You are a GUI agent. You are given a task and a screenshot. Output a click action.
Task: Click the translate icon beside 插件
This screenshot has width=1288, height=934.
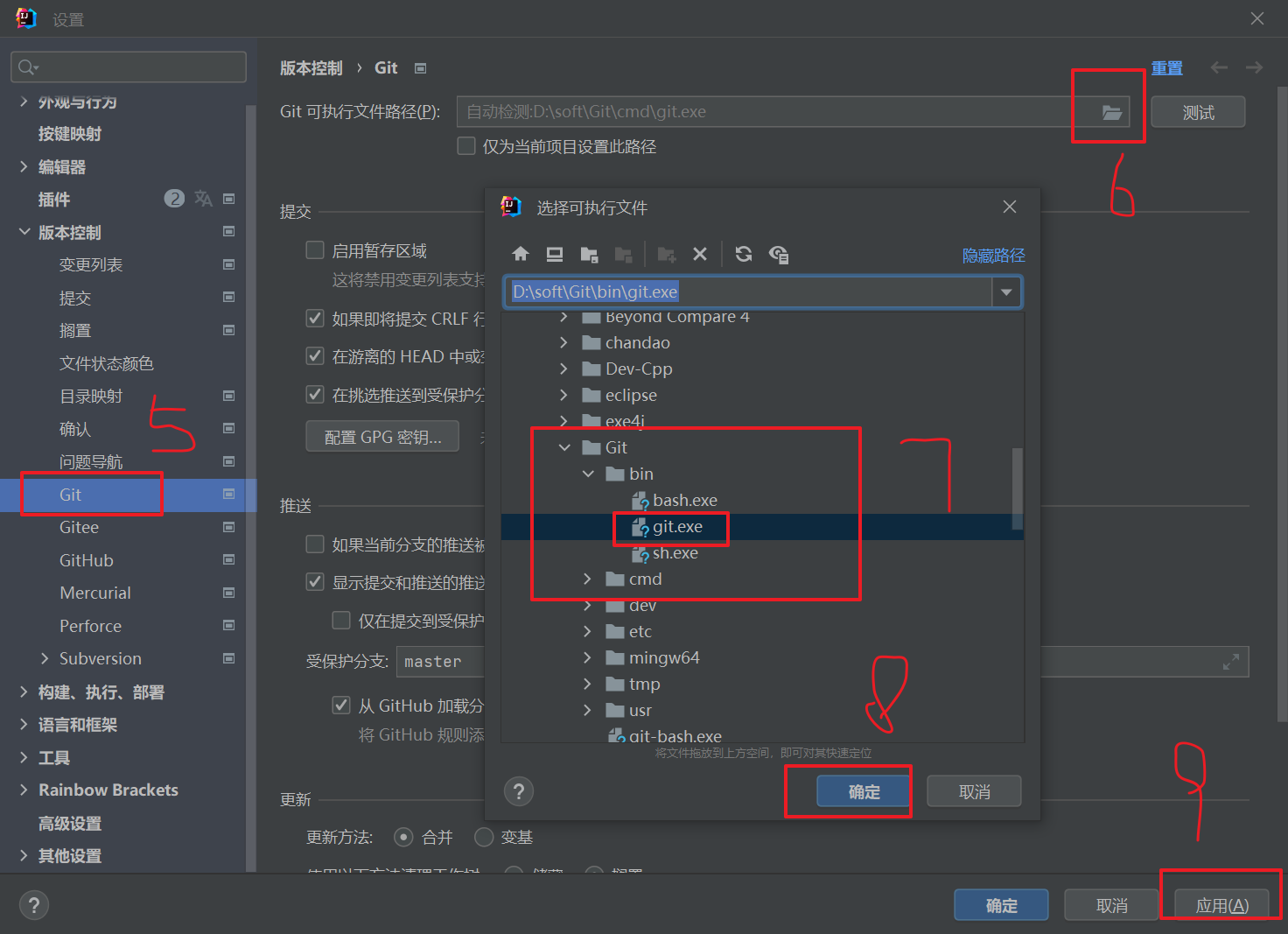coord(203,199)
